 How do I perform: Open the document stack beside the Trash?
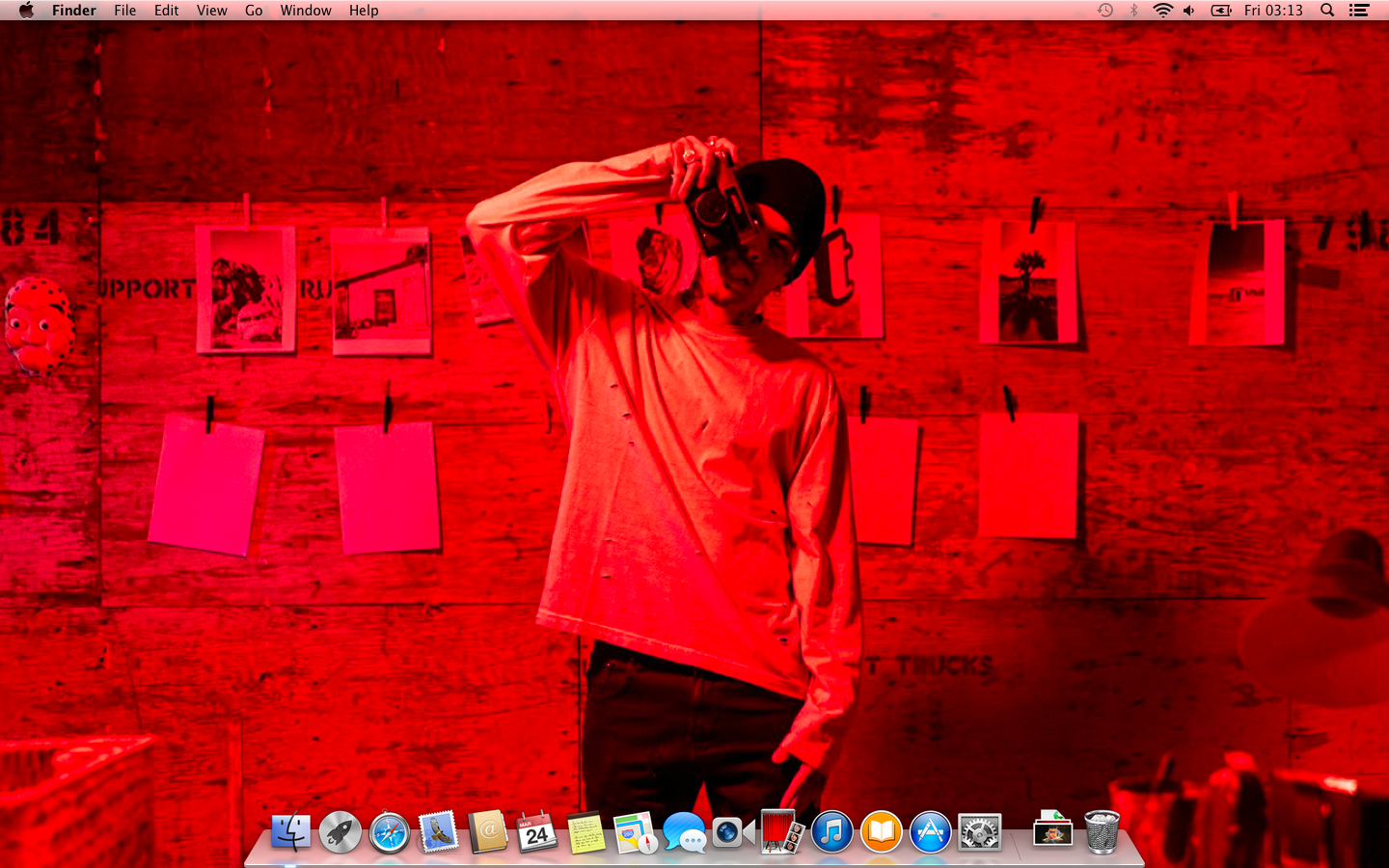(x=1052, y=831)
